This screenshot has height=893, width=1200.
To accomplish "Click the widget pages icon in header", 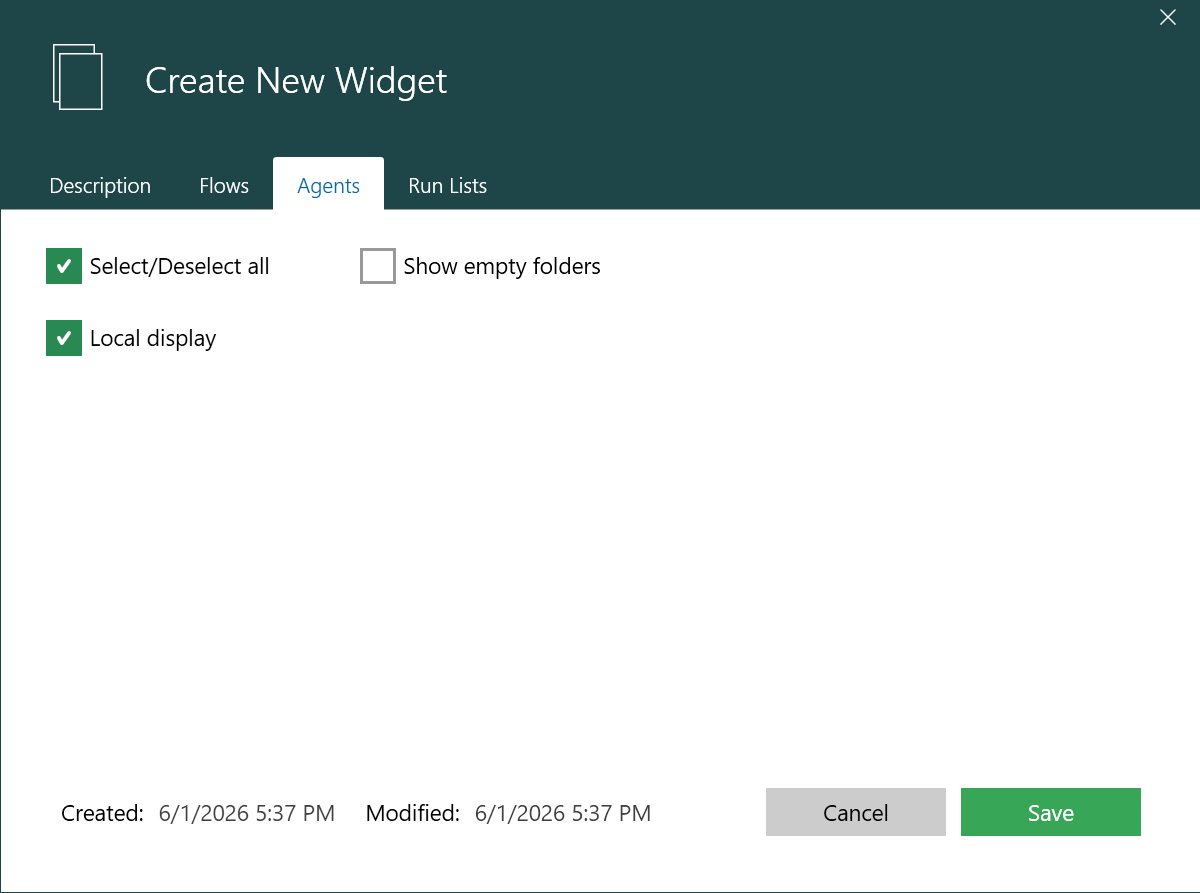I will coord(77,76).
